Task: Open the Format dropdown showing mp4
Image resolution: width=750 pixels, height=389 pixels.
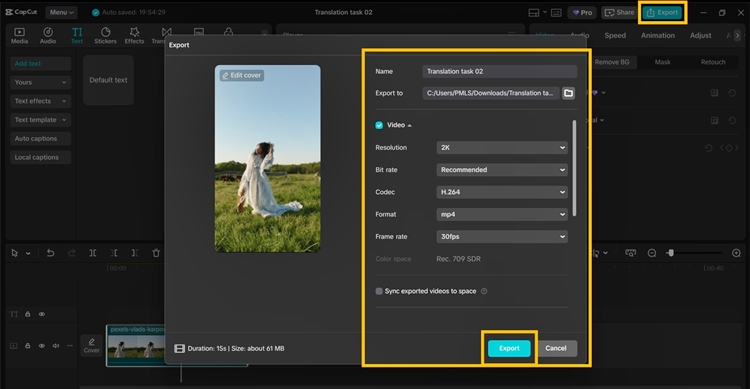Action: point(502,214)
